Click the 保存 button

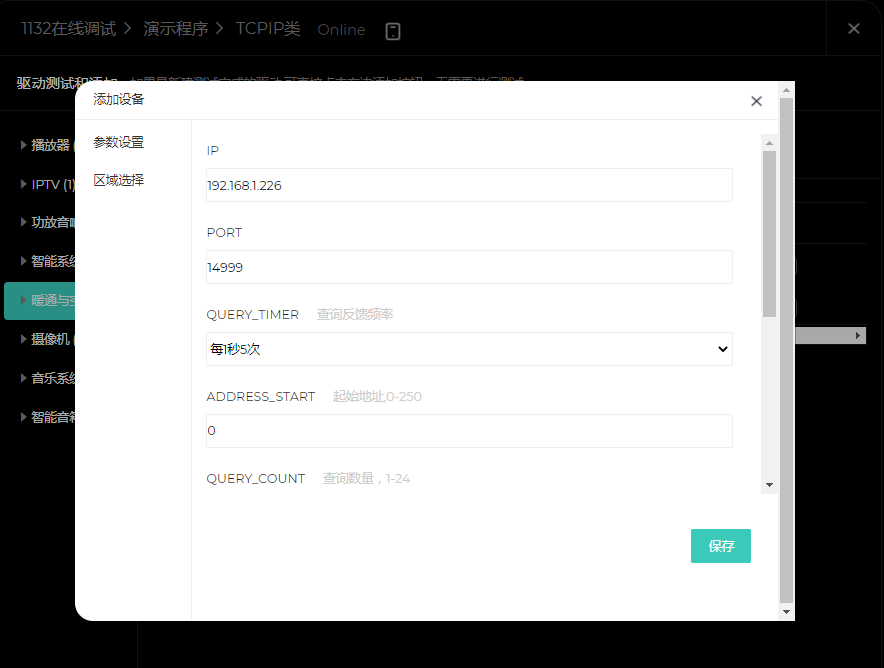pyautogui.click(x=721, y=546)
